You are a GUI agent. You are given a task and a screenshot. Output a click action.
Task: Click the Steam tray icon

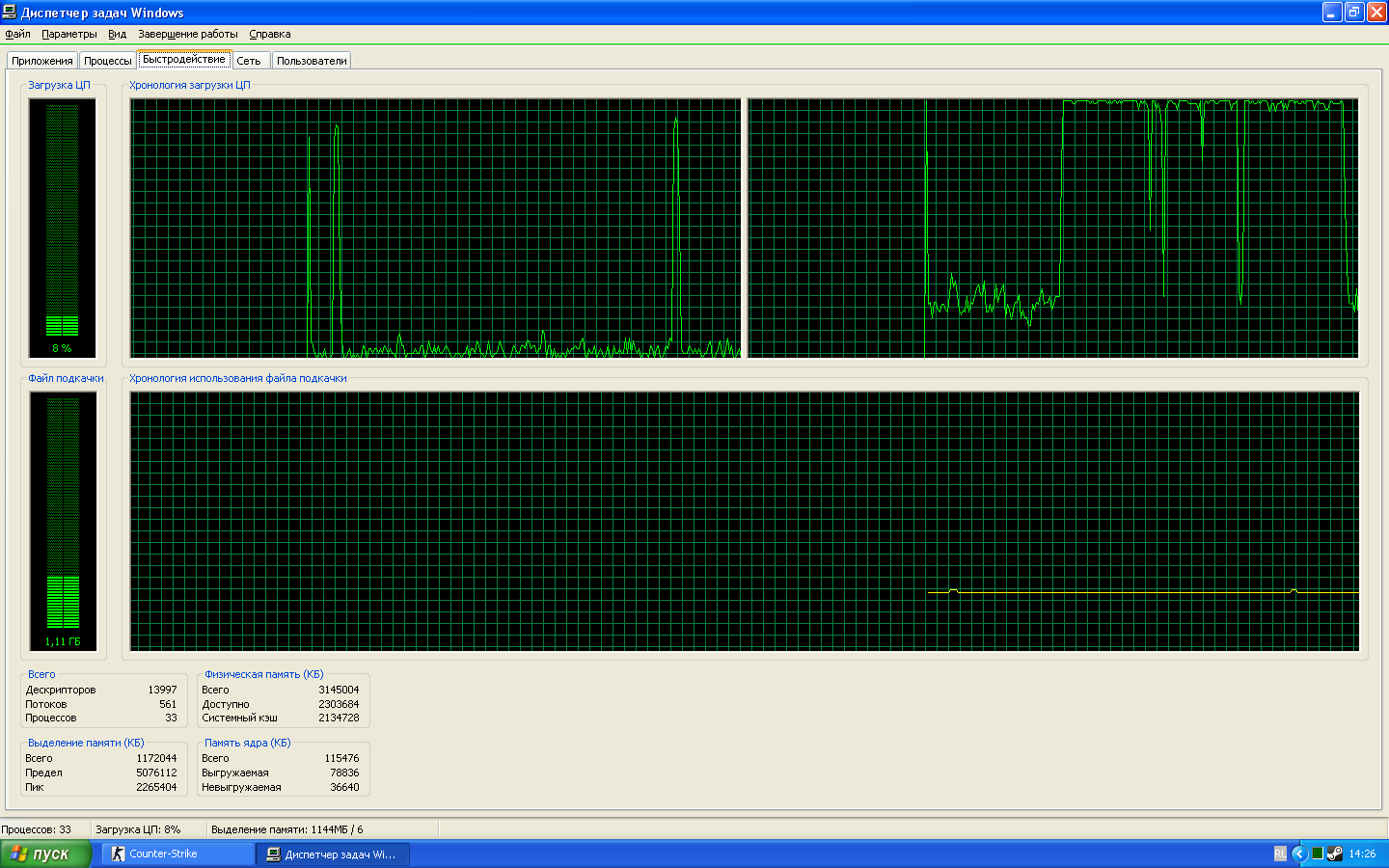coord(1335,854)
